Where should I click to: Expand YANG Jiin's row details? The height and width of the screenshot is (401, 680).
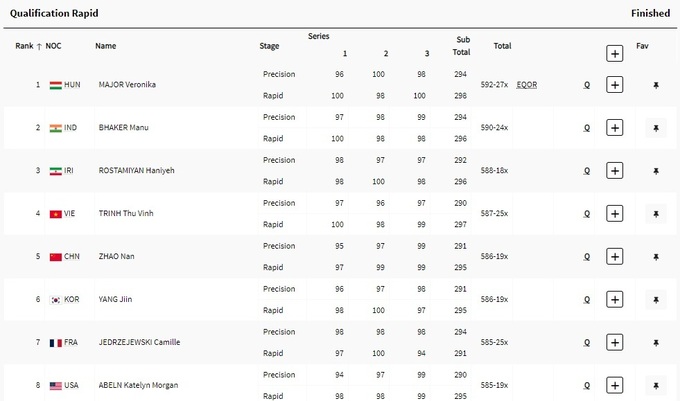pyautogui.click(x=614, y=300)
